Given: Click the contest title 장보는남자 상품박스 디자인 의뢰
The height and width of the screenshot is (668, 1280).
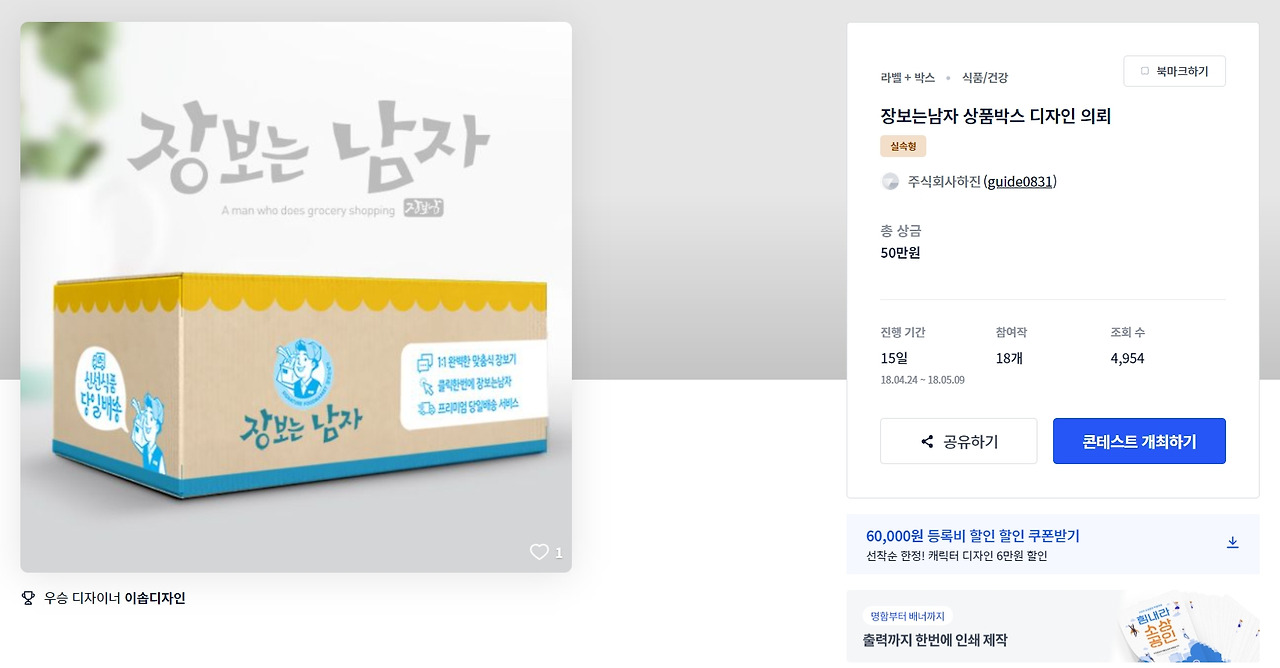Looking at the screenshot, I should [x=996, y=116].
